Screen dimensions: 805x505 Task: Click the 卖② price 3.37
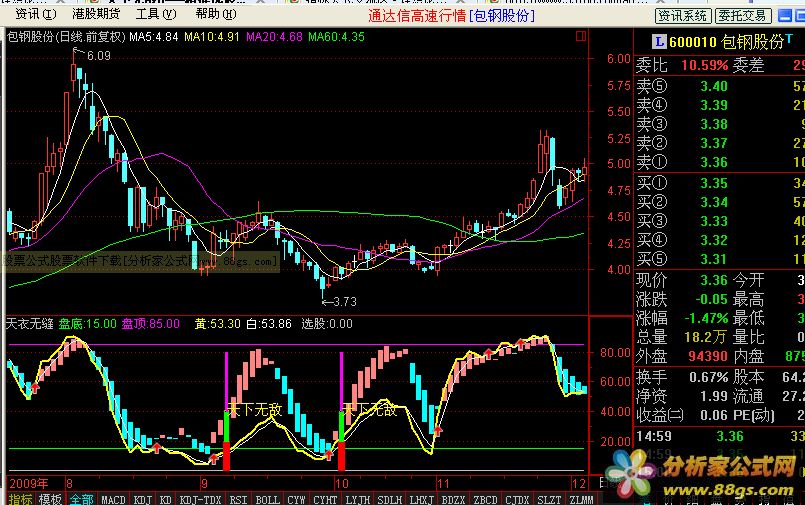714,143
